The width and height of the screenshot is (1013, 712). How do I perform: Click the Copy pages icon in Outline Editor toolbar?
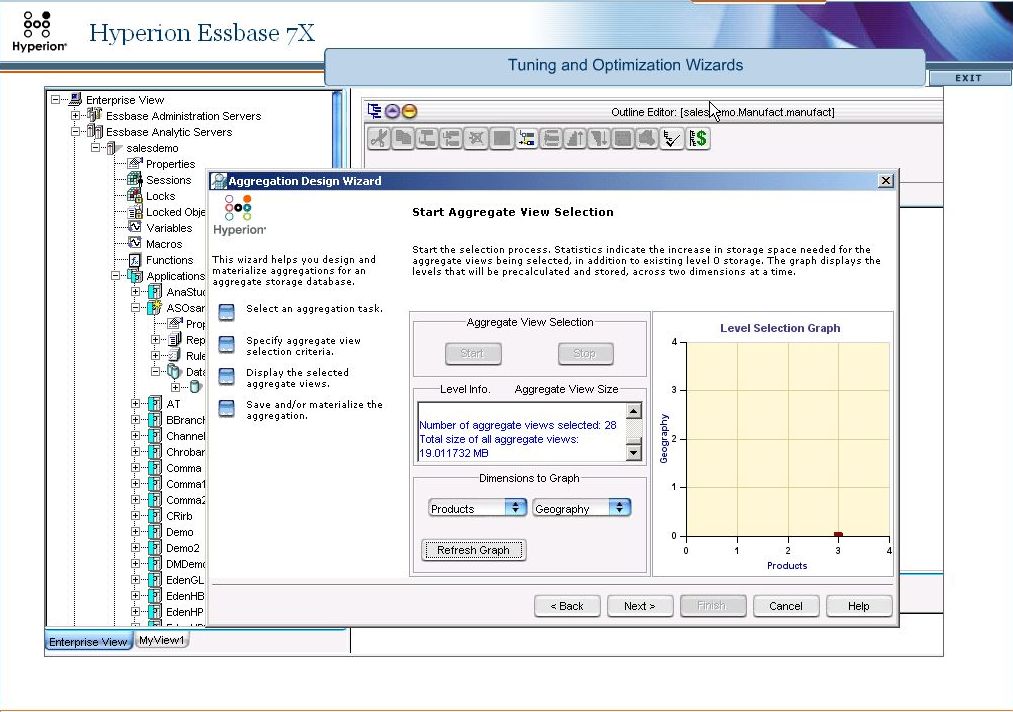point(403,138)
